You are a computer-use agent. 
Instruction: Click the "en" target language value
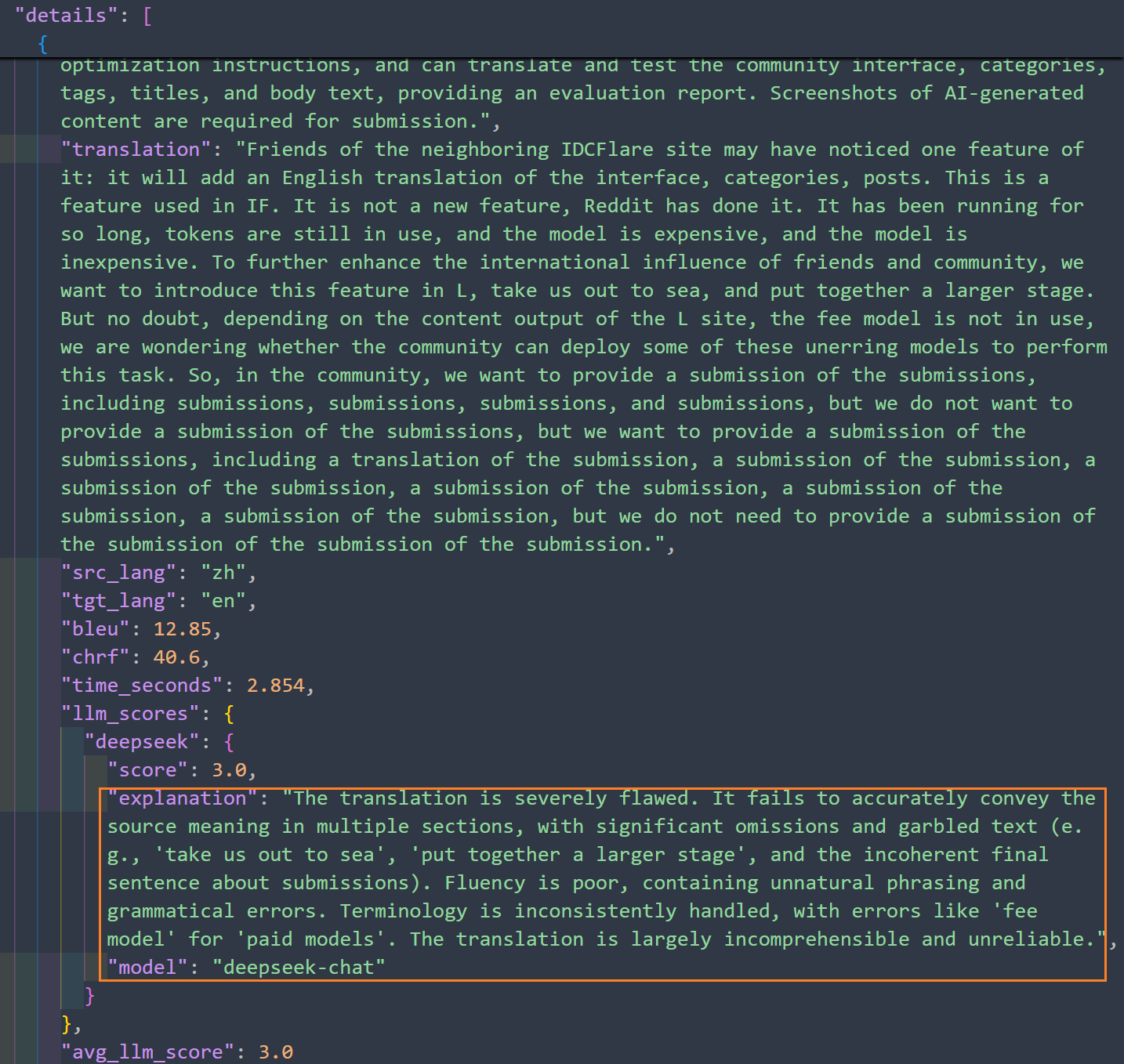(x=223, y=601)
